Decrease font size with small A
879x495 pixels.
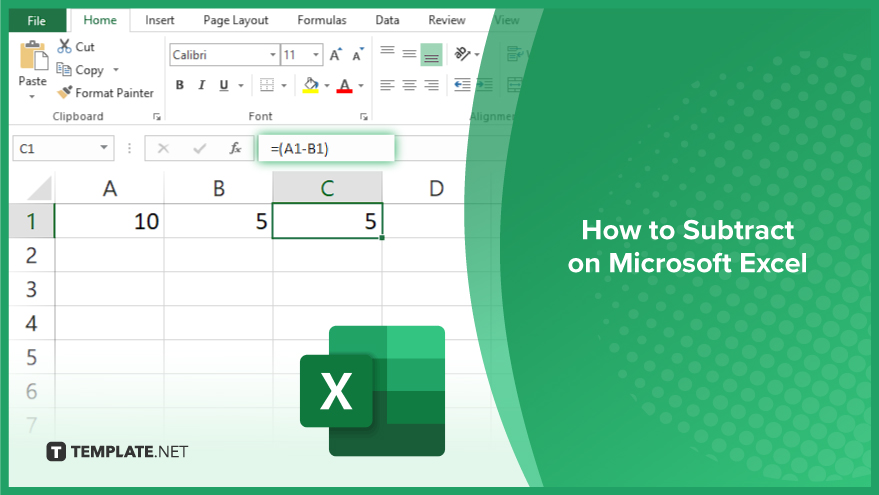pyautogui.click(x=358, y=54)
